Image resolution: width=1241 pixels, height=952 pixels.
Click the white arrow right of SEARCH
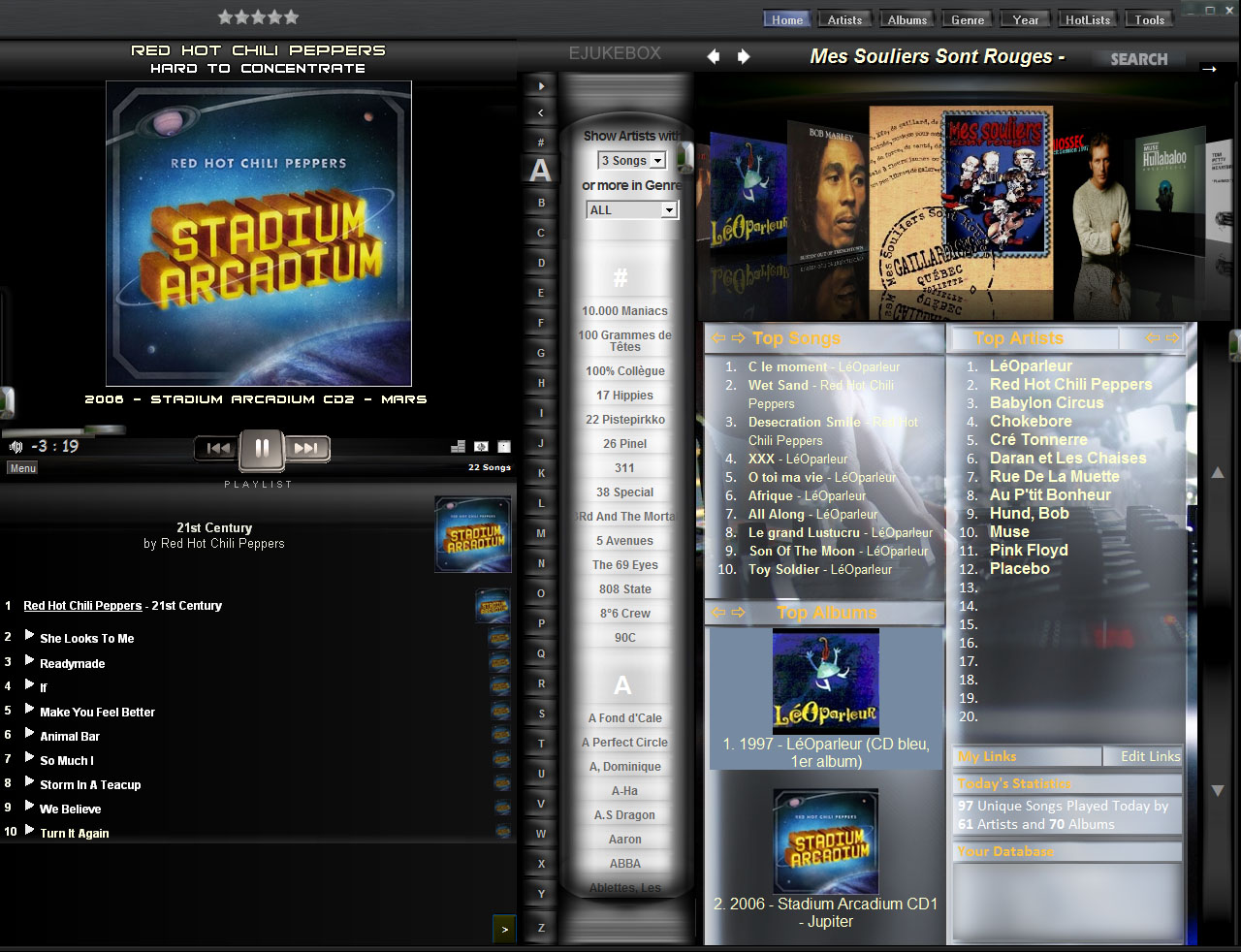(x=1209, y=69)
